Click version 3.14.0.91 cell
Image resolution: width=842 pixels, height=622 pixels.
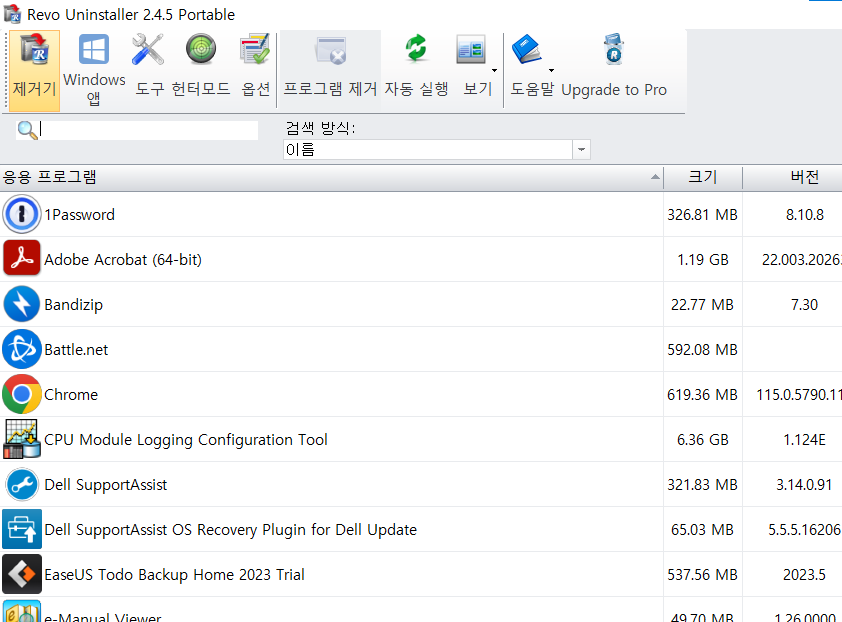click(x=804, y=485)
